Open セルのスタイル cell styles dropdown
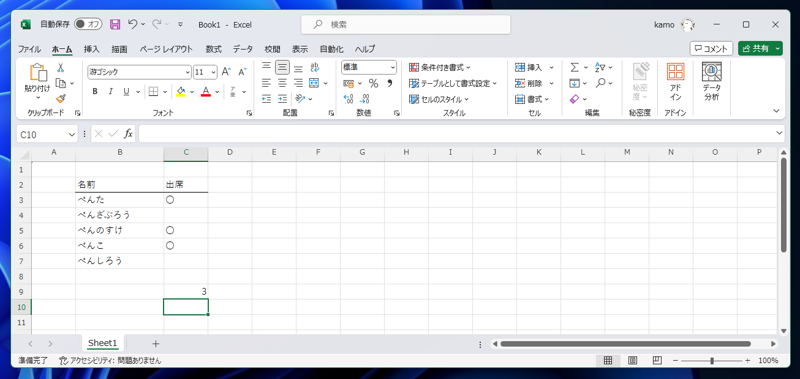800x379 pixels. pos(439,99)
